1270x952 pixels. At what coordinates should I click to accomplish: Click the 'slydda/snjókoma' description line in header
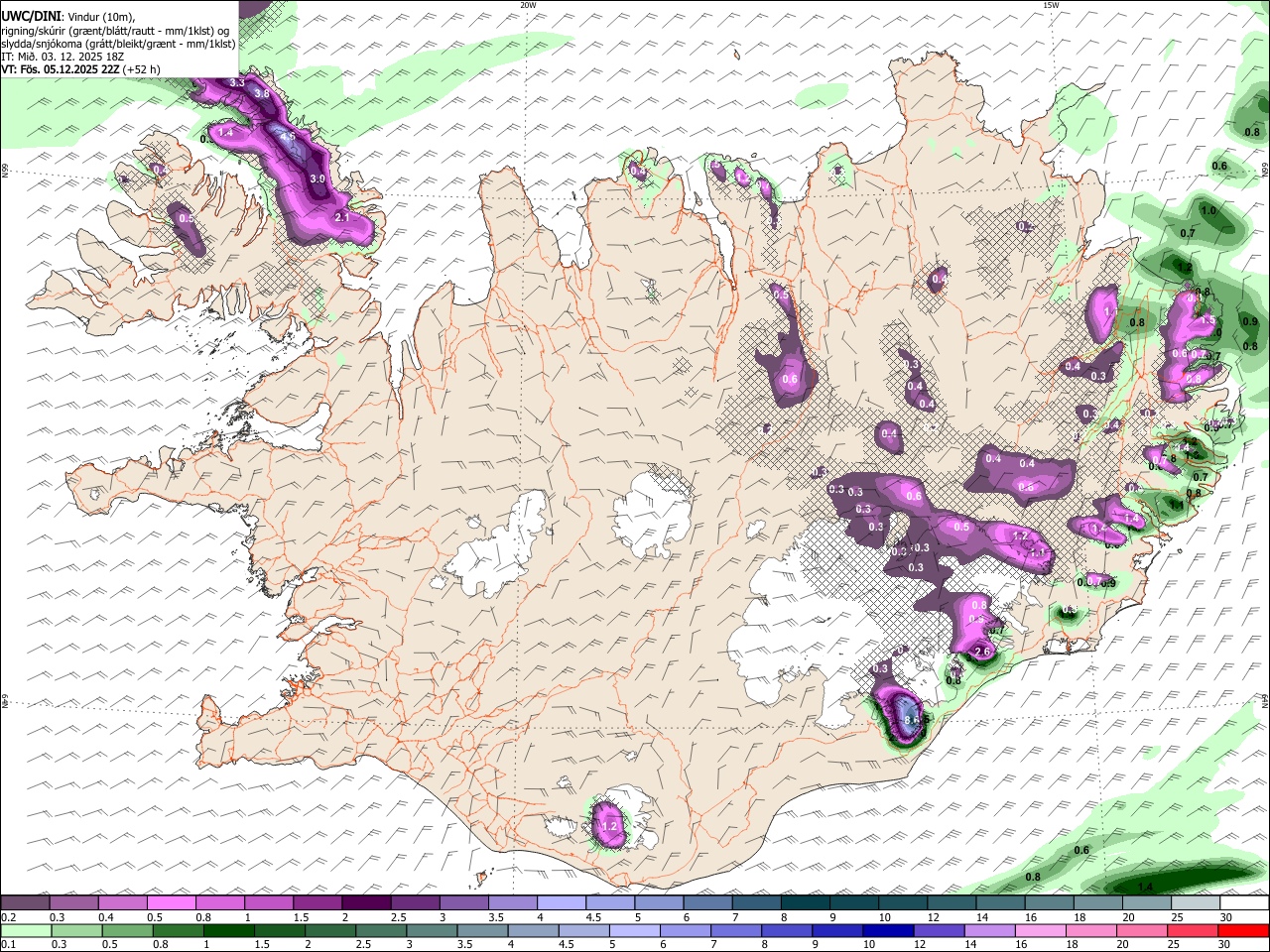[x=118, y=44]
